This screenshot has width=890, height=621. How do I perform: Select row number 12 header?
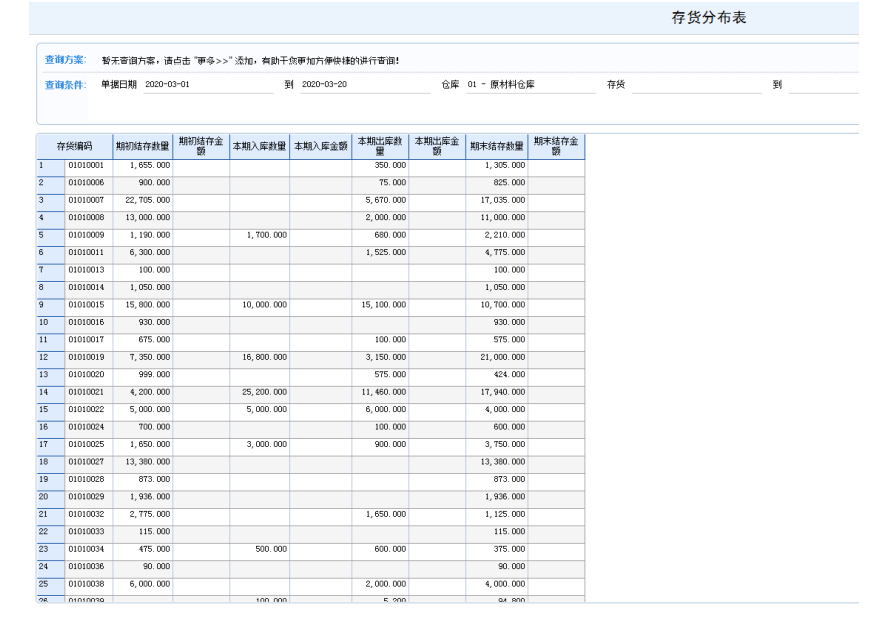(51, 358)
